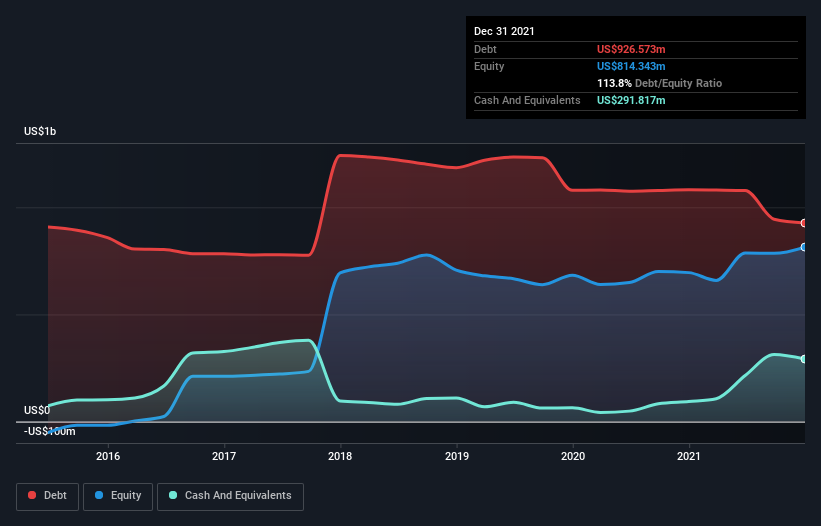Click the 2021 x-axis label
The image size is (821, 526).
point(689,456)
